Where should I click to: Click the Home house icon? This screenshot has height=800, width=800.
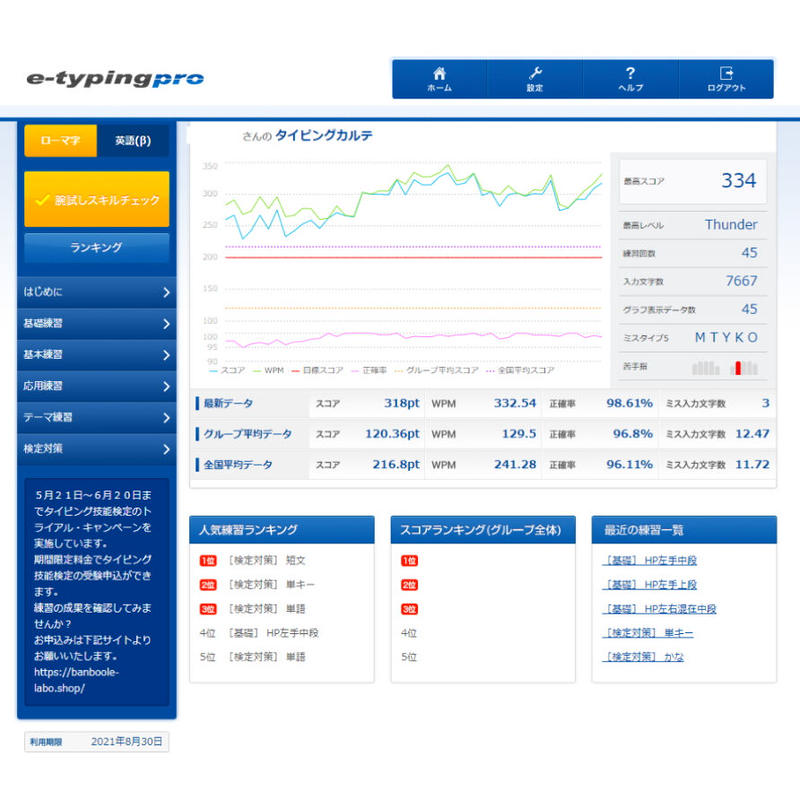click(x=439, y=73)
